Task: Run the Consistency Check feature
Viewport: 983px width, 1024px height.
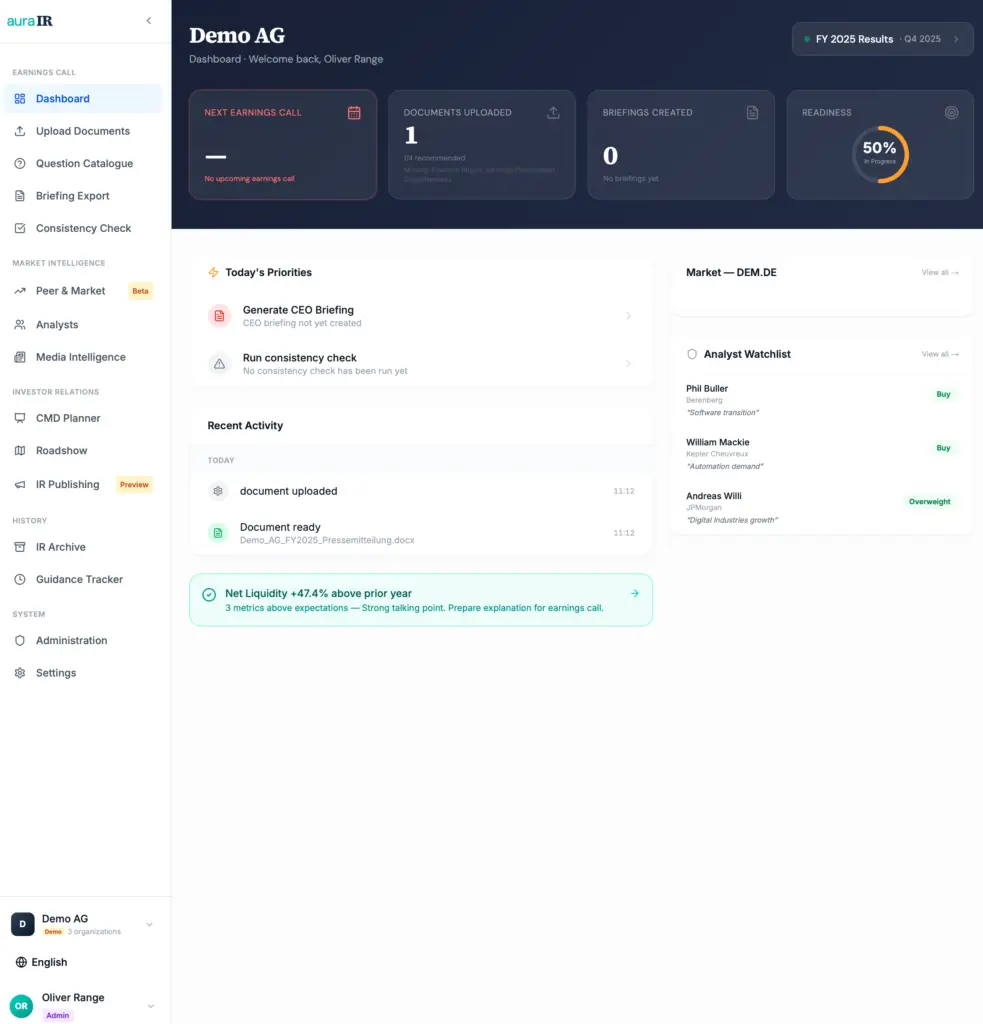Action: (x=84, y=228)
